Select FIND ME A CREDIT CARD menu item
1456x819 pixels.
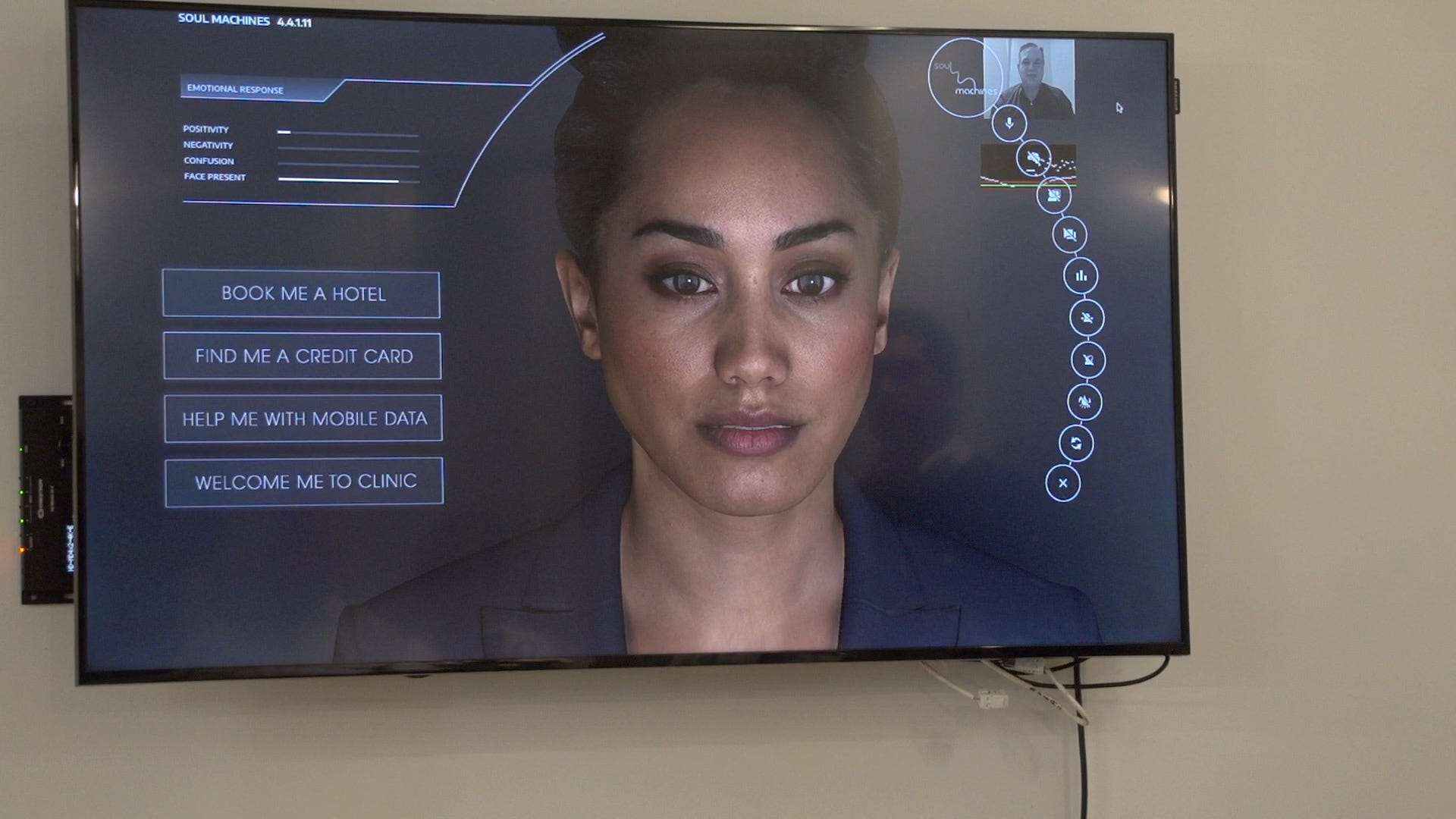303,355
